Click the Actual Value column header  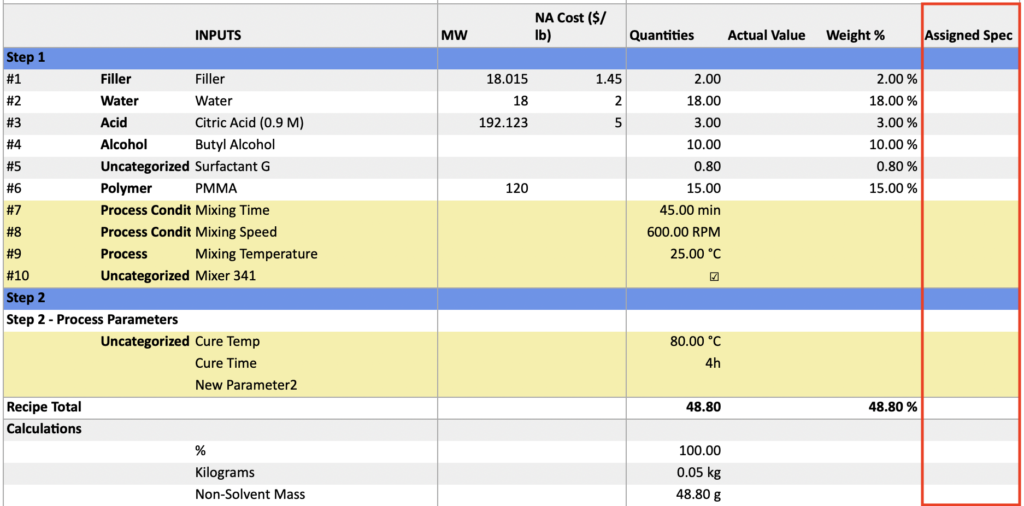pos(766,35)
